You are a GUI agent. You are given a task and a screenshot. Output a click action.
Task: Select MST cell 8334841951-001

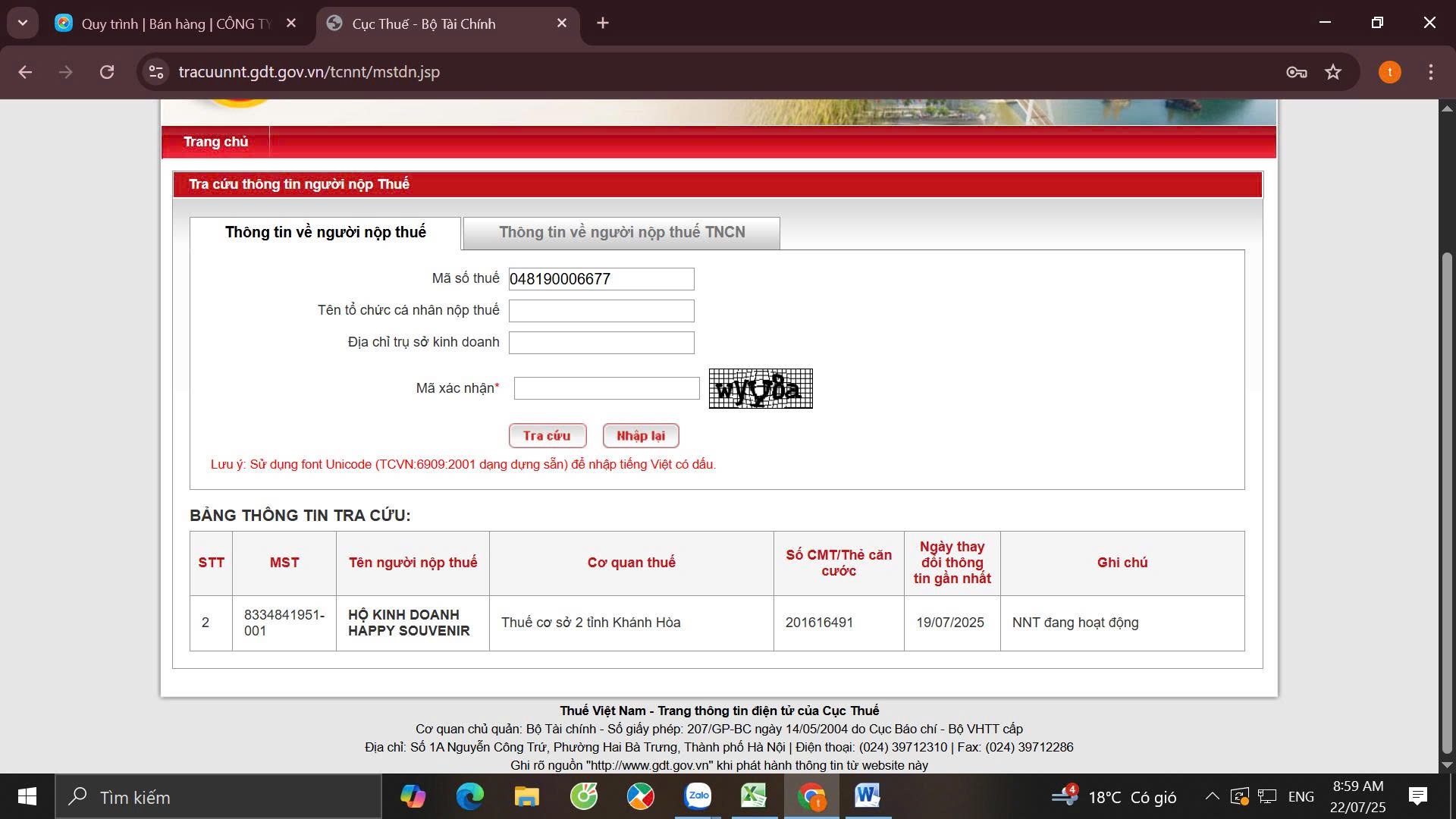coord(284,623)
